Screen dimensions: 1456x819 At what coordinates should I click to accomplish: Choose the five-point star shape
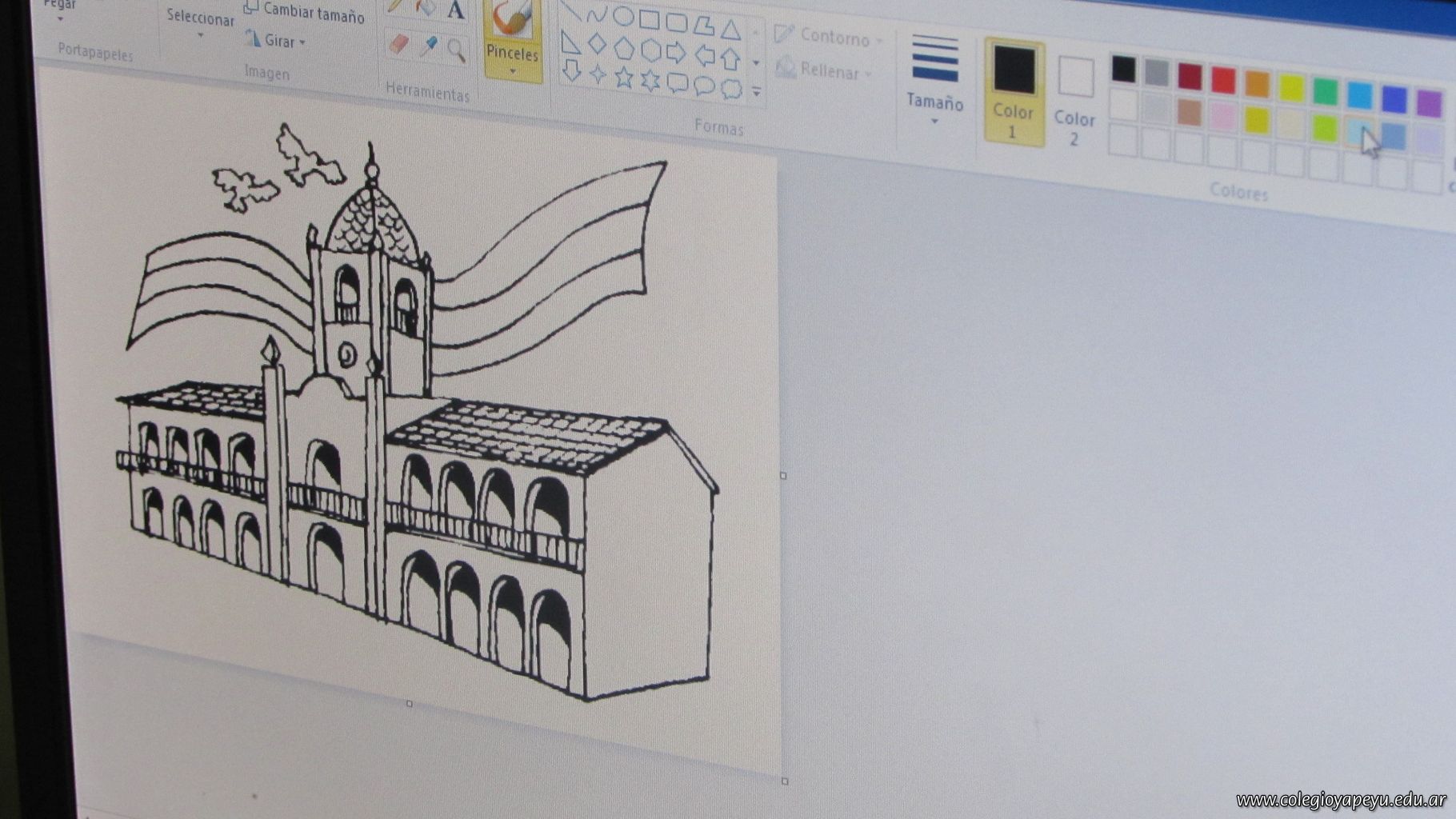click(x=624, y=78)
